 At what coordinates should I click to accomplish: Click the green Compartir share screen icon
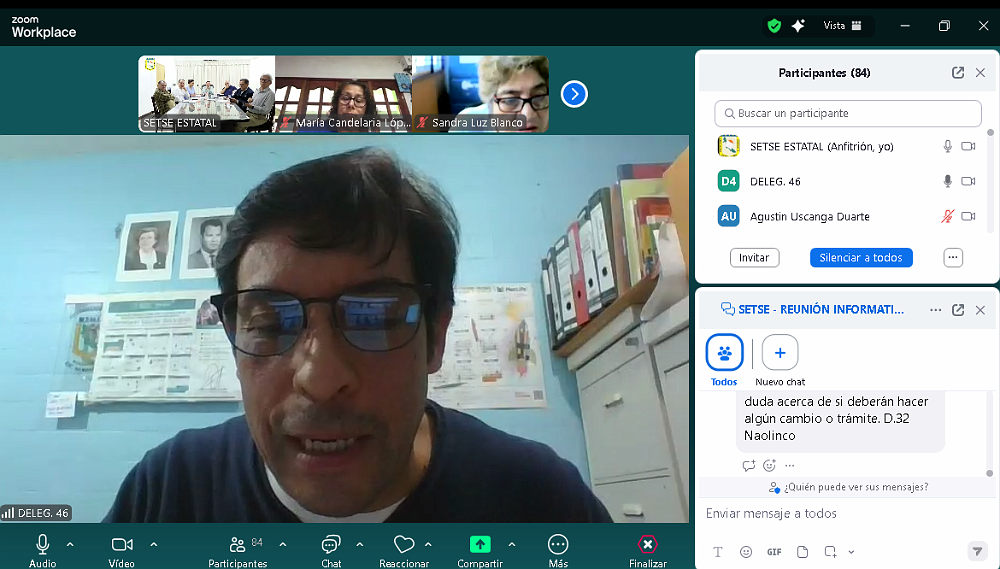click(480, 545)
